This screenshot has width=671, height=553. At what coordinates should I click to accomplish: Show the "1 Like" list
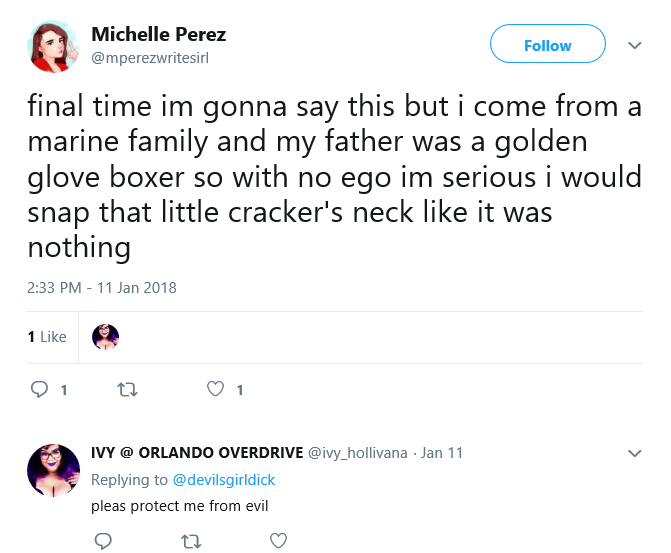47,337
